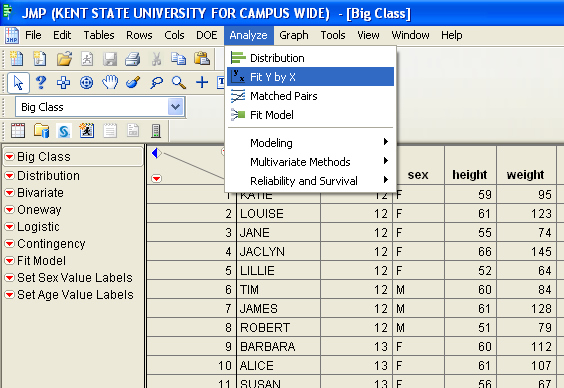Click the data table grid icon
The height and width of the screenshot is (388, 564).
18,131
